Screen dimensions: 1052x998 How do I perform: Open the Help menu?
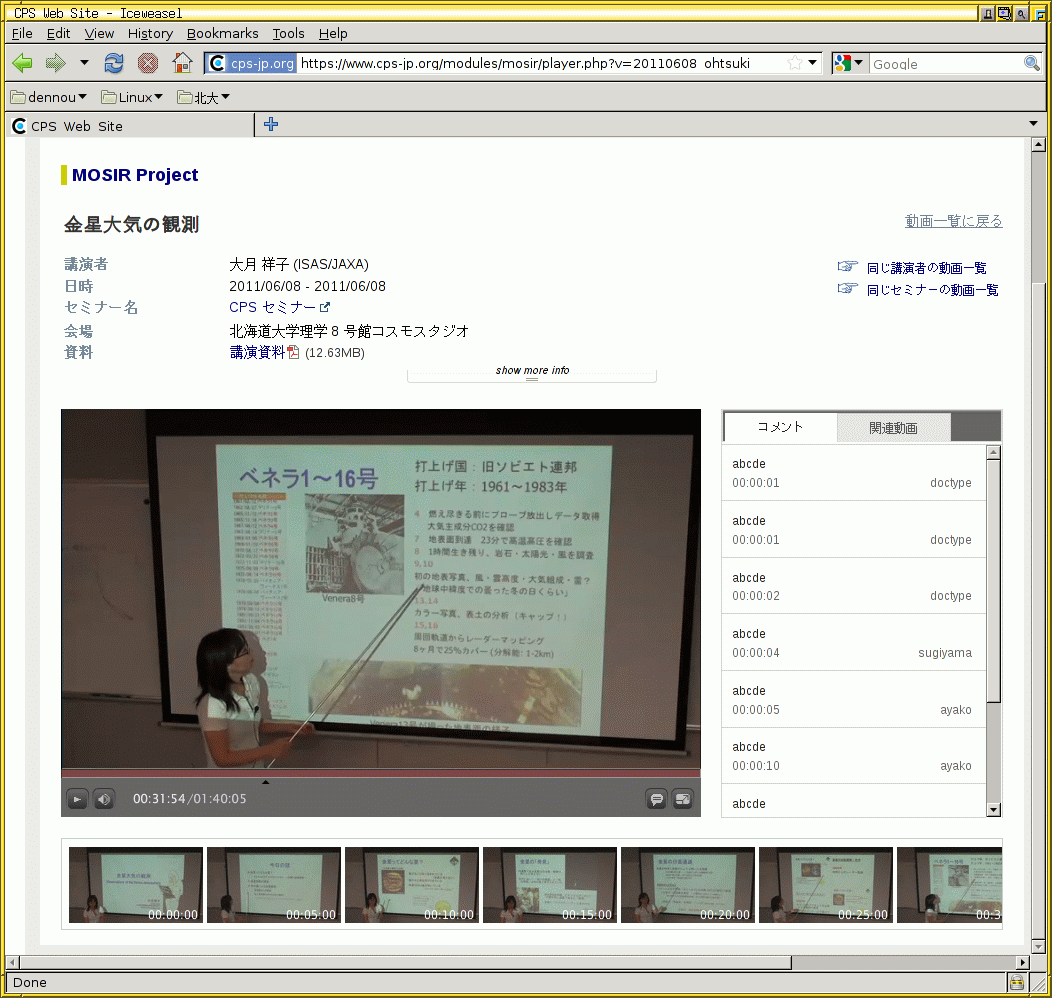333,33
